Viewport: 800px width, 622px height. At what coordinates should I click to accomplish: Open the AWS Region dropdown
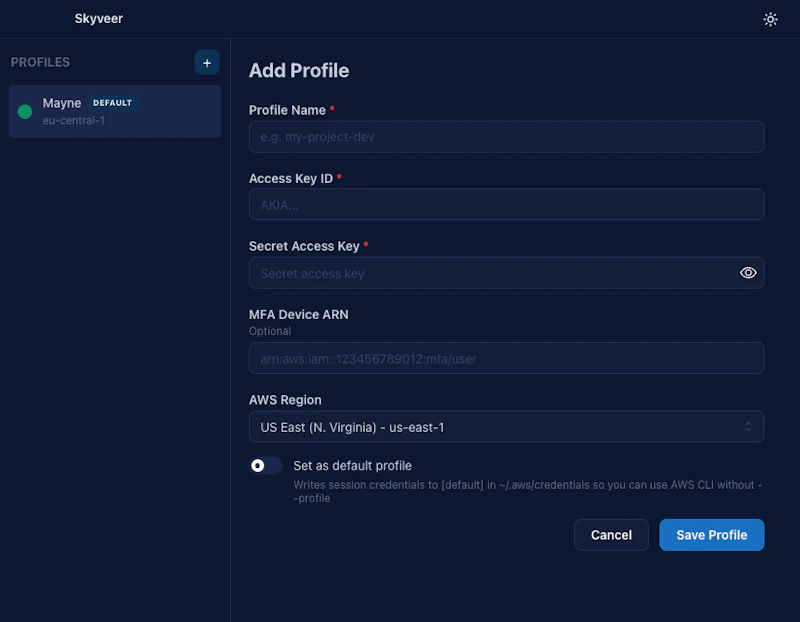(x=506, y=427)
